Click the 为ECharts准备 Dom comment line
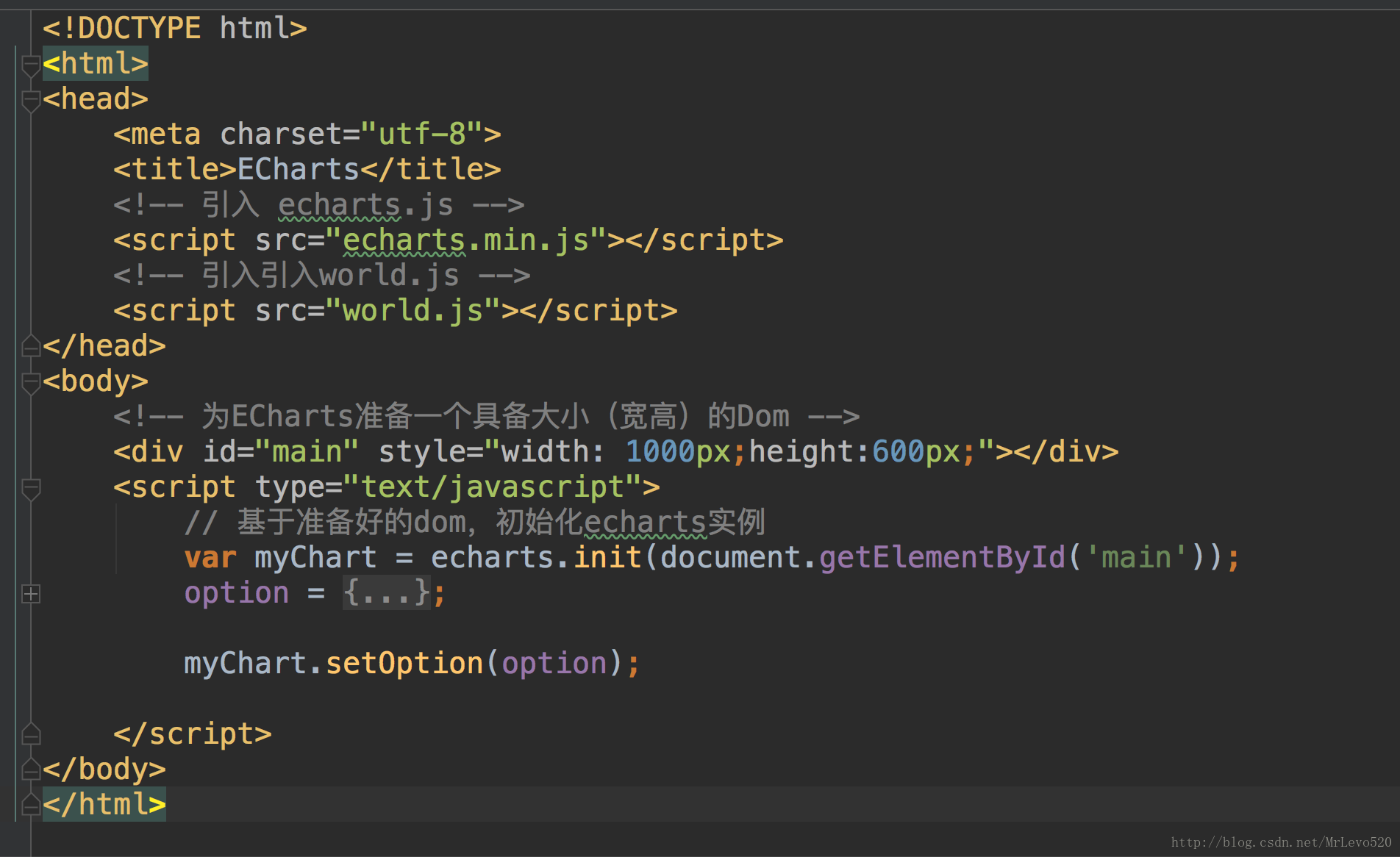The image size is (1400, 857). click(x=487, y=416)
